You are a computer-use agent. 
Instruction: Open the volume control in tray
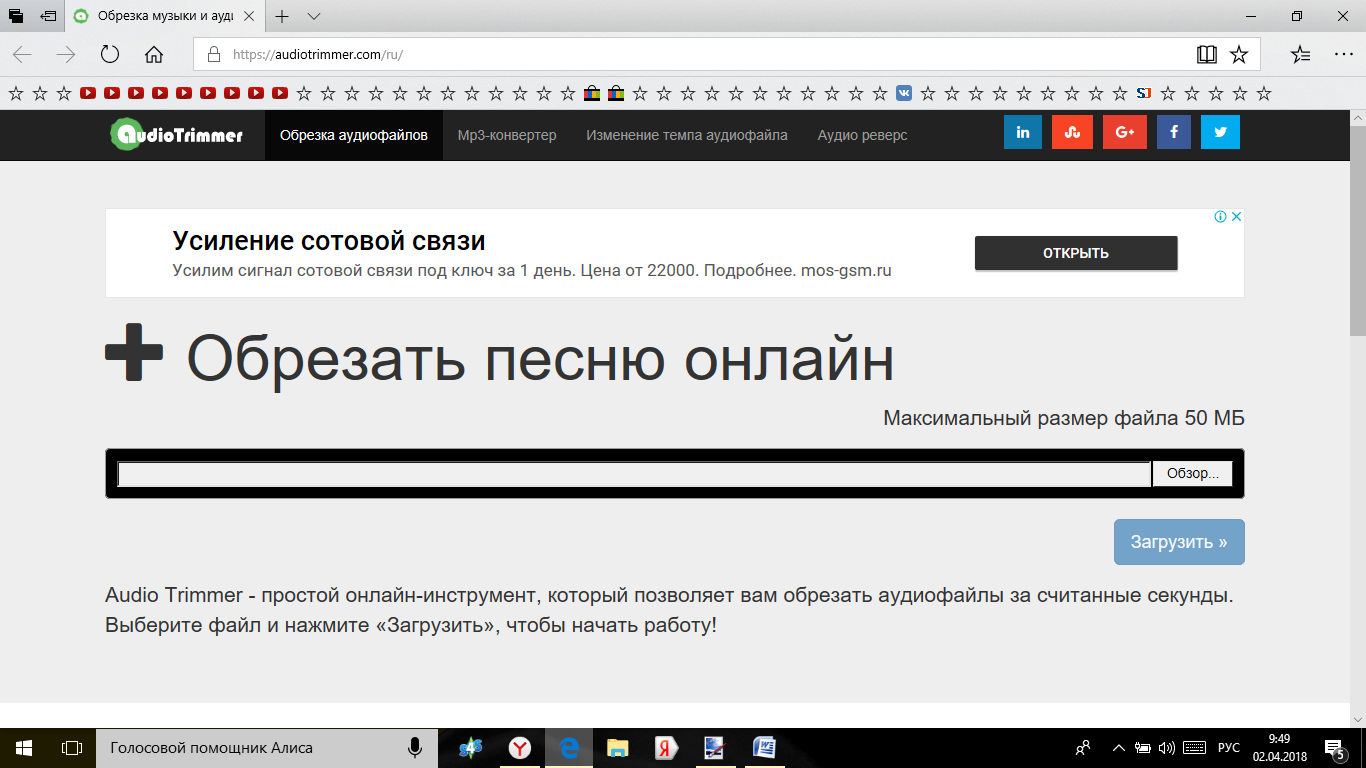click(x=1166, y=748)
